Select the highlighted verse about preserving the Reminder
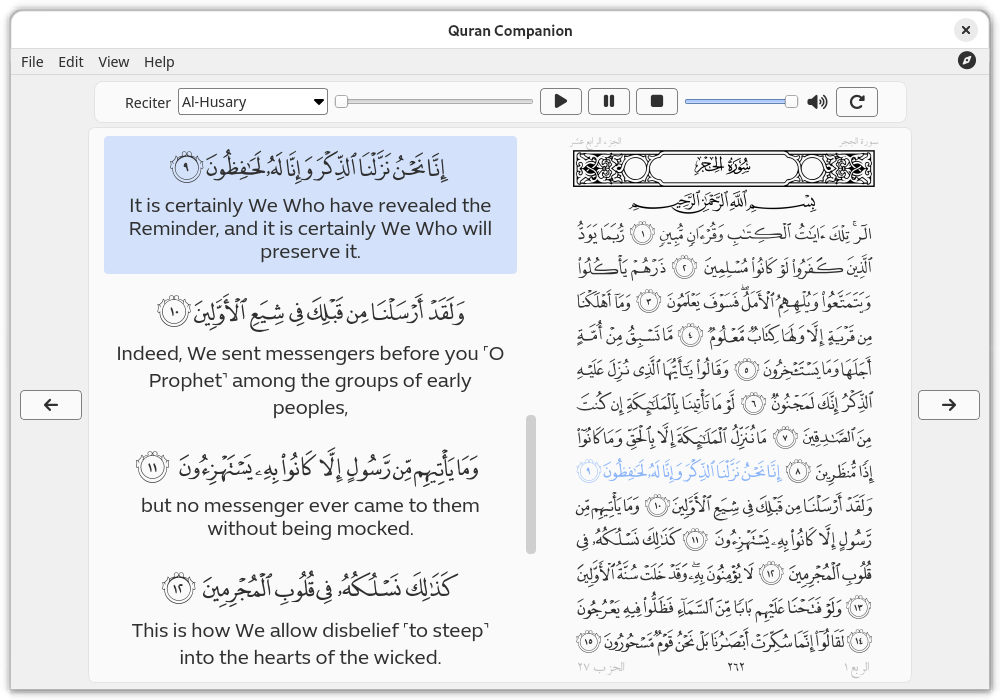The height and width of the screenshot is (700, 1000). pos(310,204)
